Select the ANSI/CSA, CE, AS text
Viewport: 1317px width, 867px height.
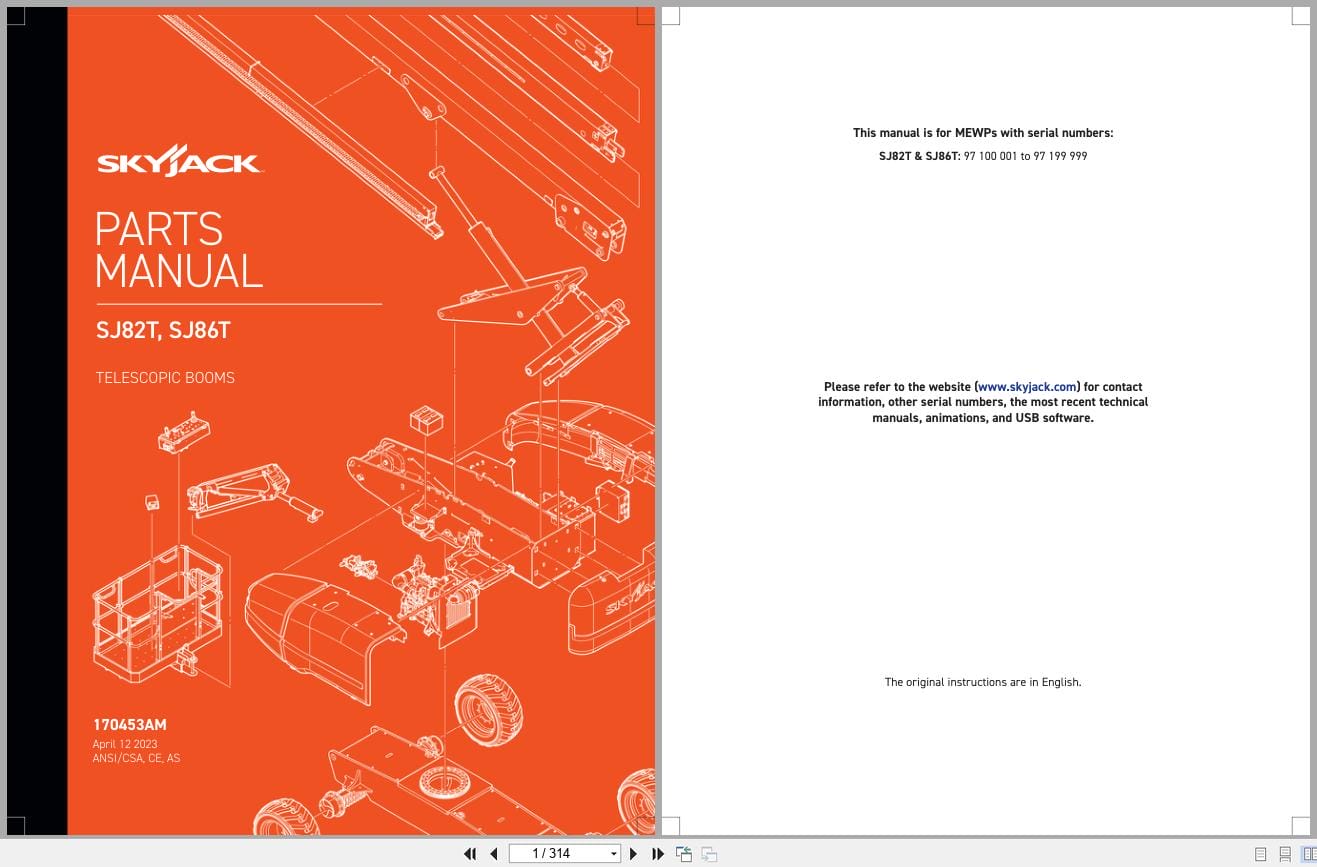136,758
